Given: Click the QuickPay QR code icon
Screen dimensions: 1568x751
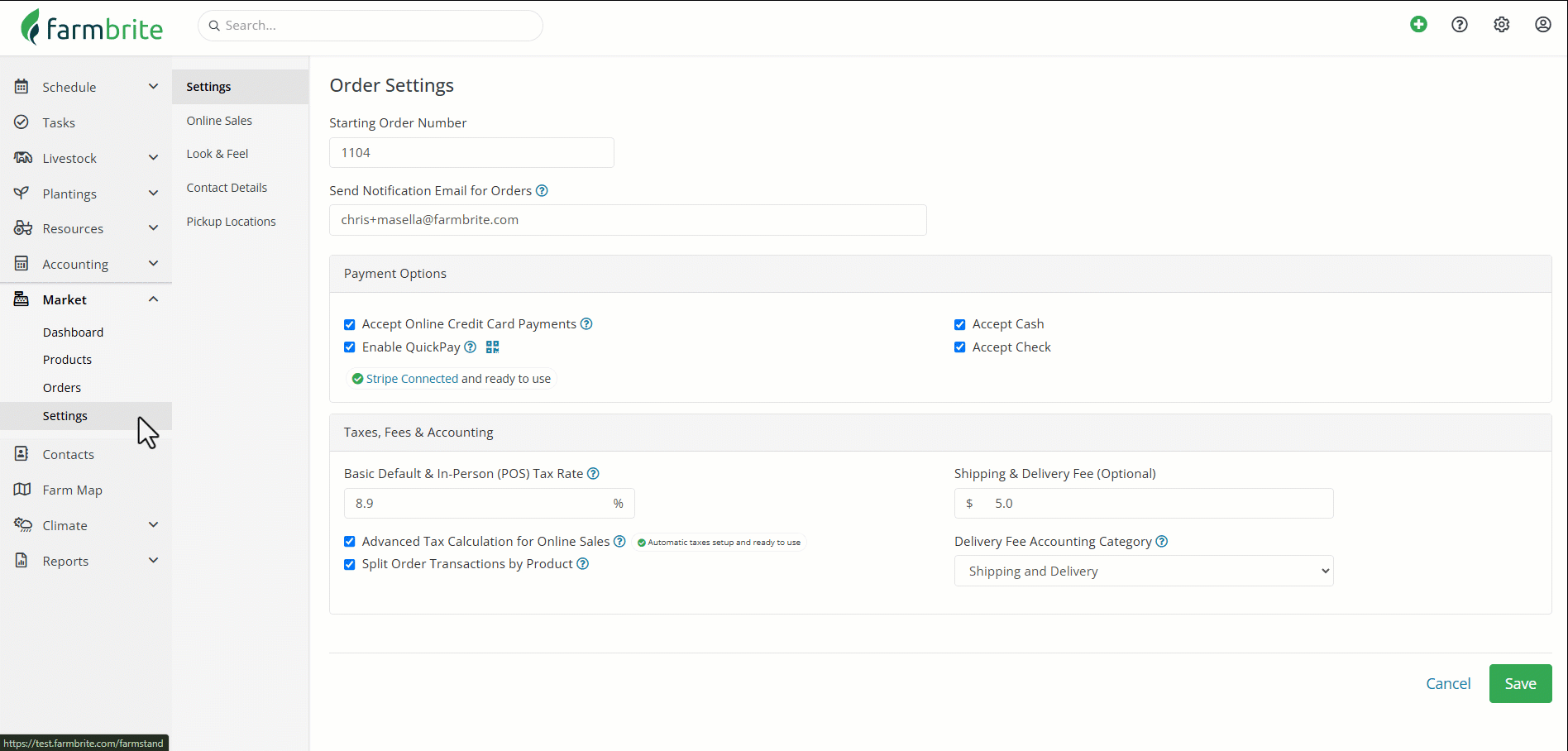Looking at the screenshot, I should tap(493, 347).
